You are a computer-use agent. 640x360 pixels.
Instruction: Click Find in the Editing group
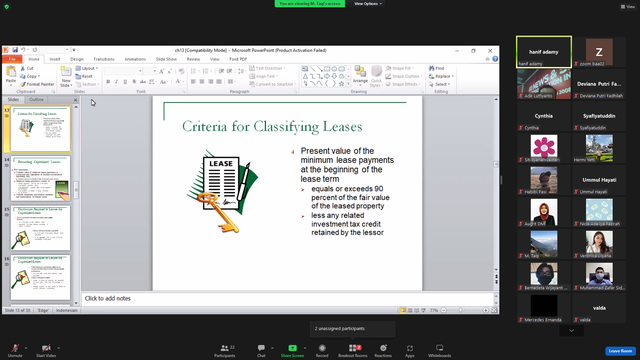(x=437, y=68)
